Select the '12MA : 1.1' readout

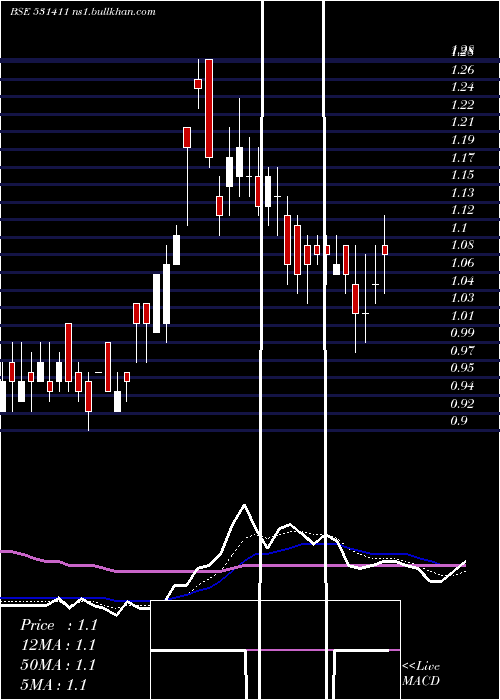coord(58,645)
